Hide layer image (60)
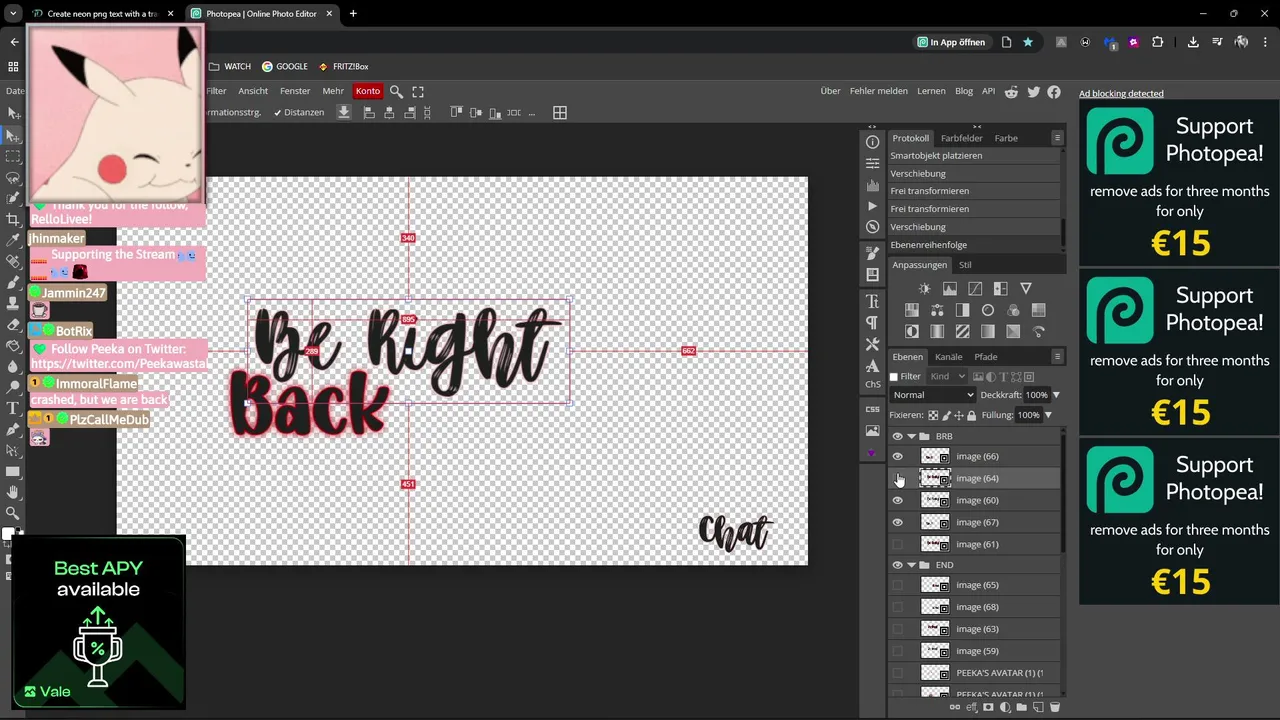Image resolution: width=1280 pixels, height=720 pixels. click(x=897, y=500)
